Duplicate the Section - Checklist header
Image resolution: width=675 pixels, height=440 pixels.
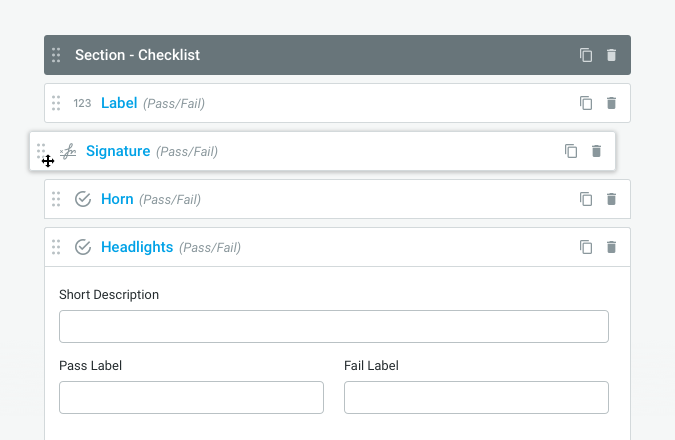pos(586,55)
